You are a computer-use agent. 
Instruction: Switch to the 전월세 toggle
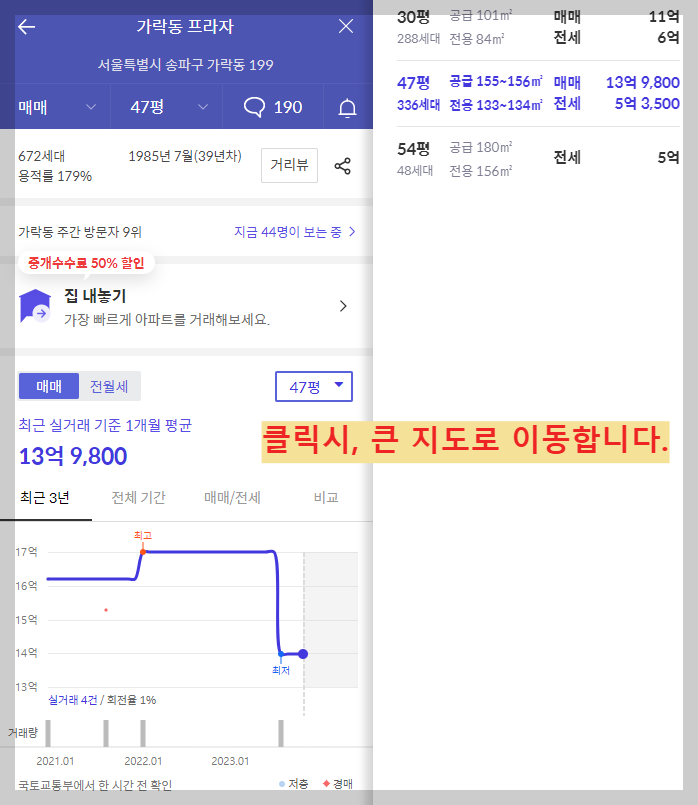109,386
